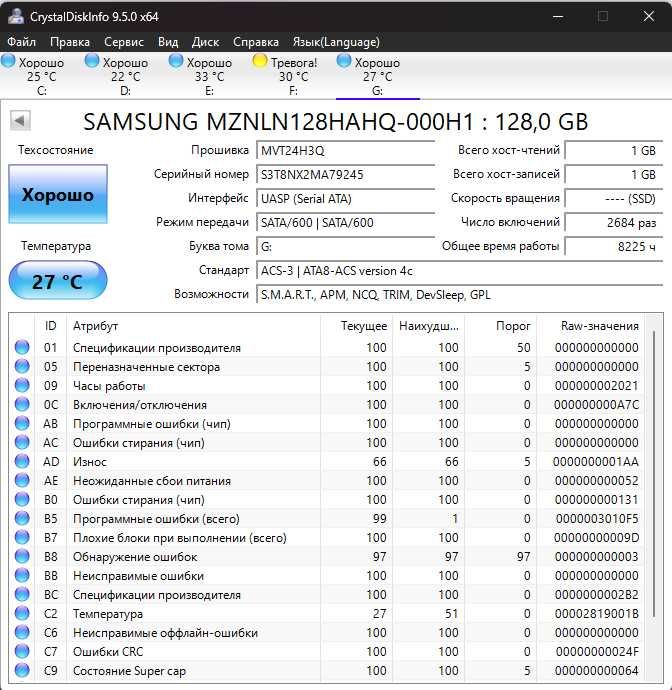The height and width of the screenshot is (690, 672).
Task: Select drive F: Тревога status tab
Action: tap(294, 76)
